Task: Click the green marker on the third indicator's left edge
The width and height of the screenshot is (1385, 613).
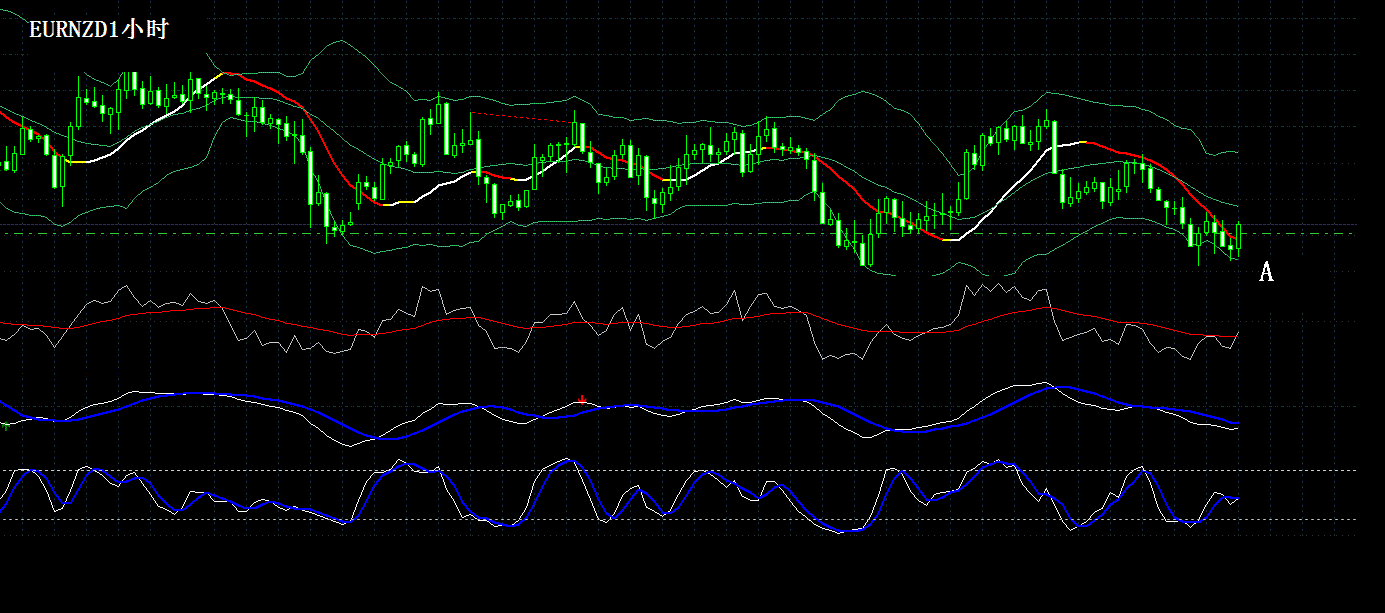Action: point(7,426)
